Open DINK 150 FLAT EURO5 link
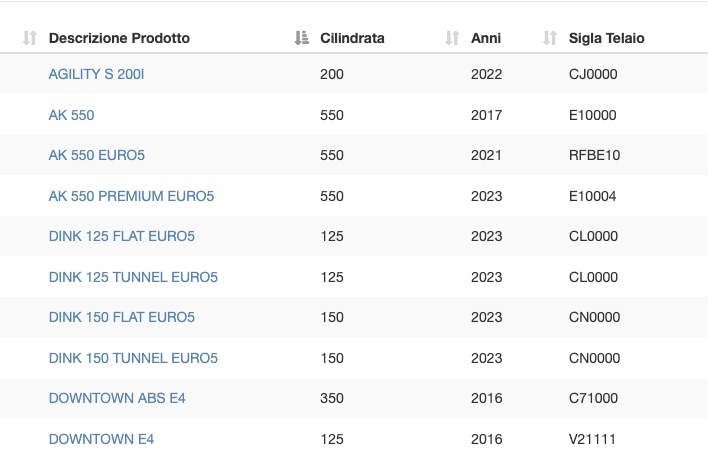The image size is (708, 465). click(121, 317)
